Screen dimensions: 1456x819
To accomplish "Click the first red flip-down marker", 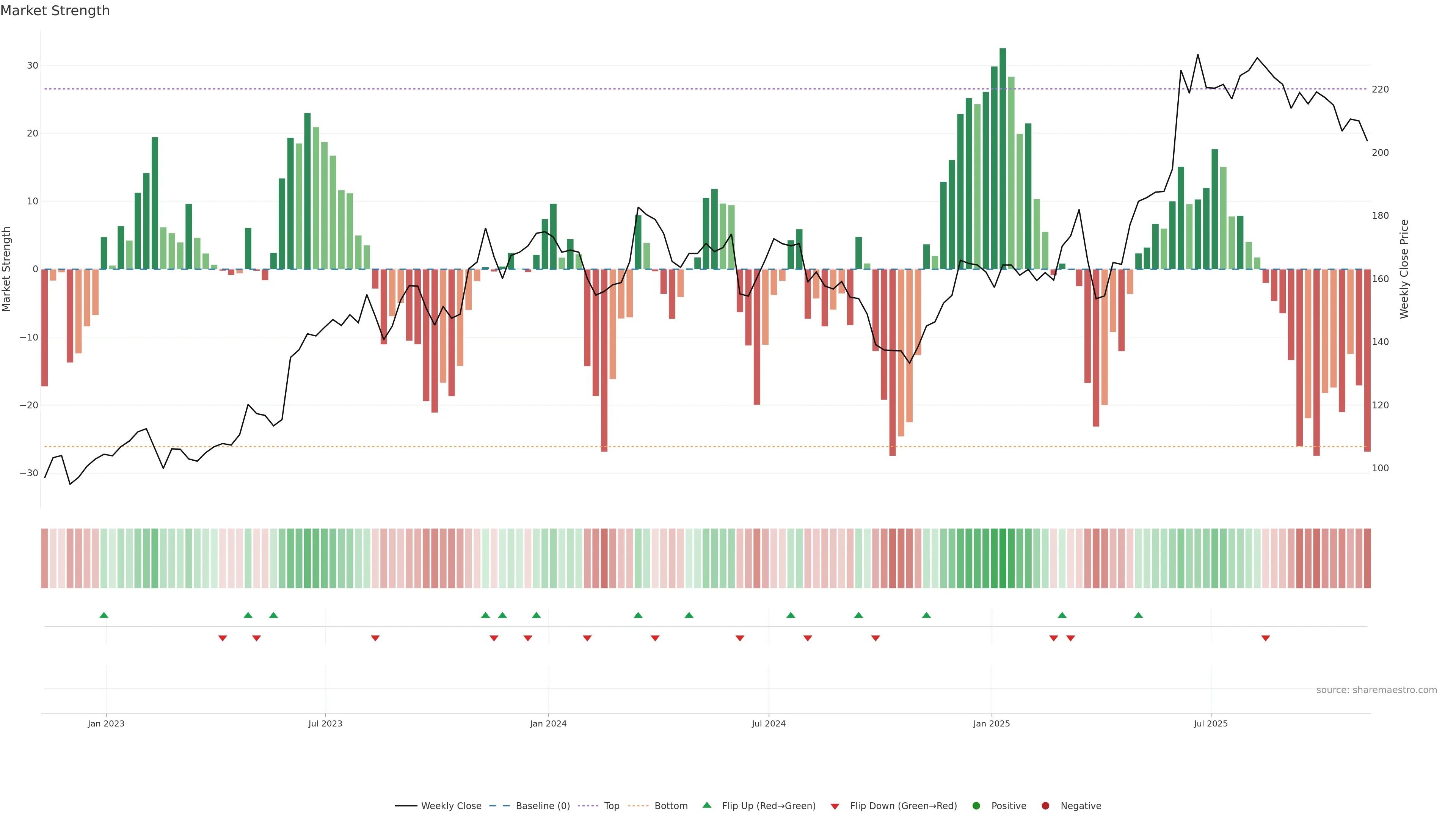I will click(x=223, y=638).
